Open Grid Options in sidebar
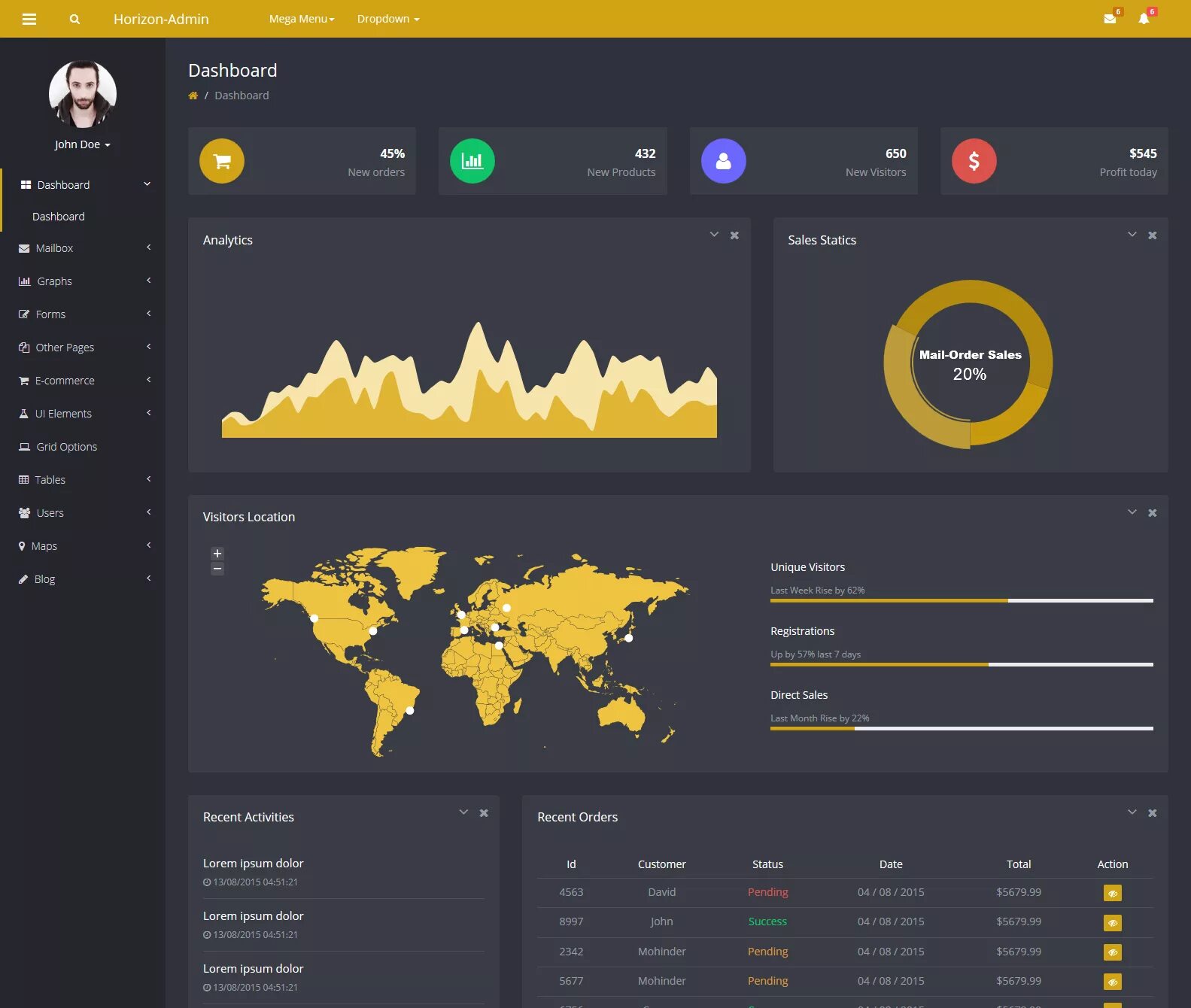Image resolution: width=1191 pixels, height=1008 pixels. point(83,447)
